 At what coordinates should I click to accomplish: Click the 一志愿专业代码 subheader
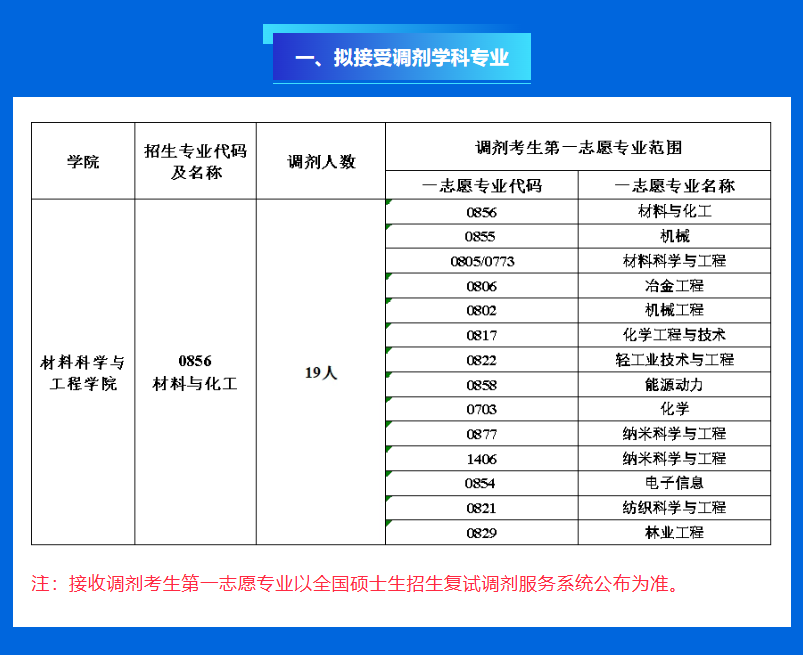pos(482,185)
